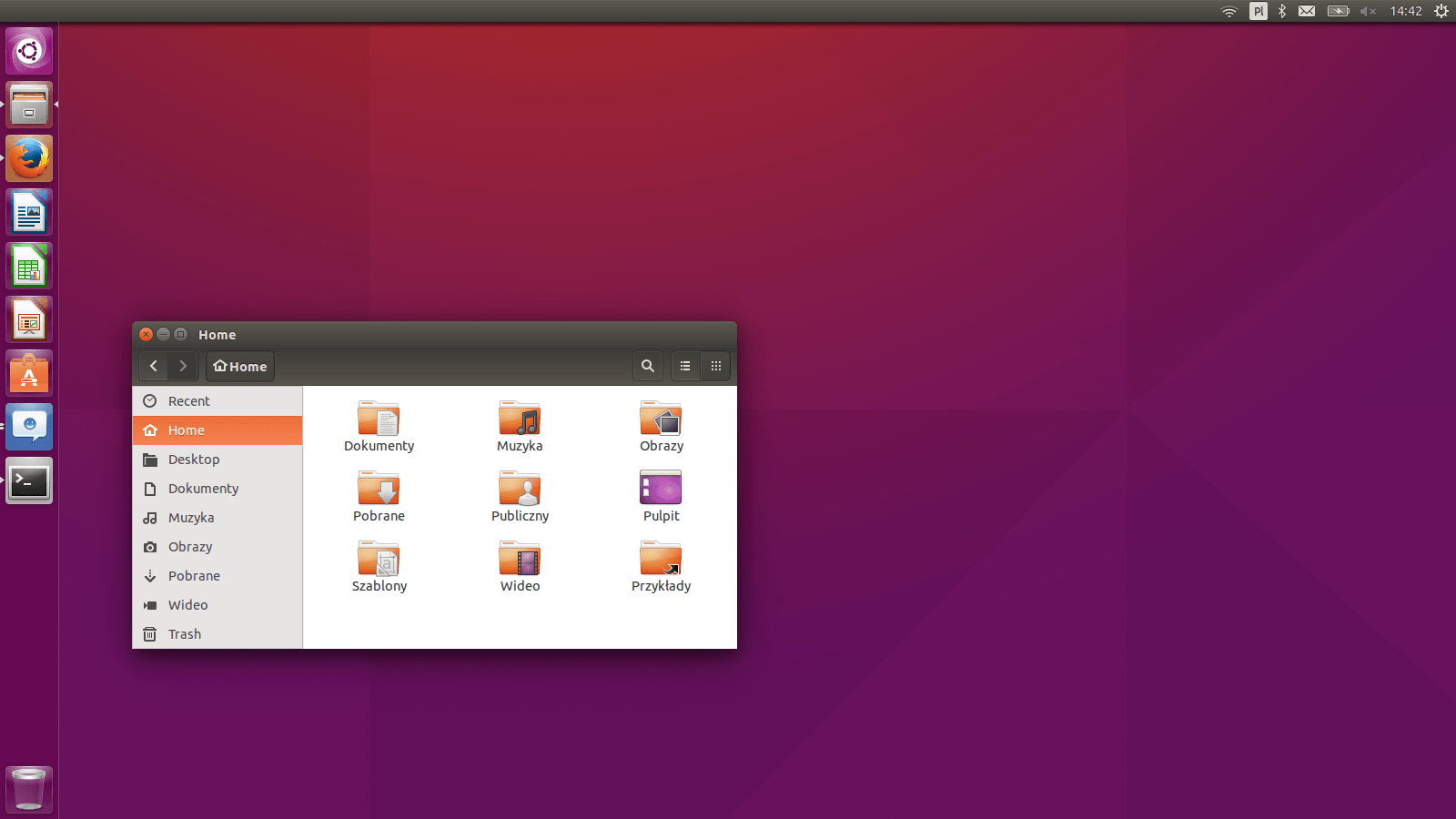Select the Obrazy folder icon
Image resolution: width=1456 pixels, height=819 pixels.
coord(661,419)
